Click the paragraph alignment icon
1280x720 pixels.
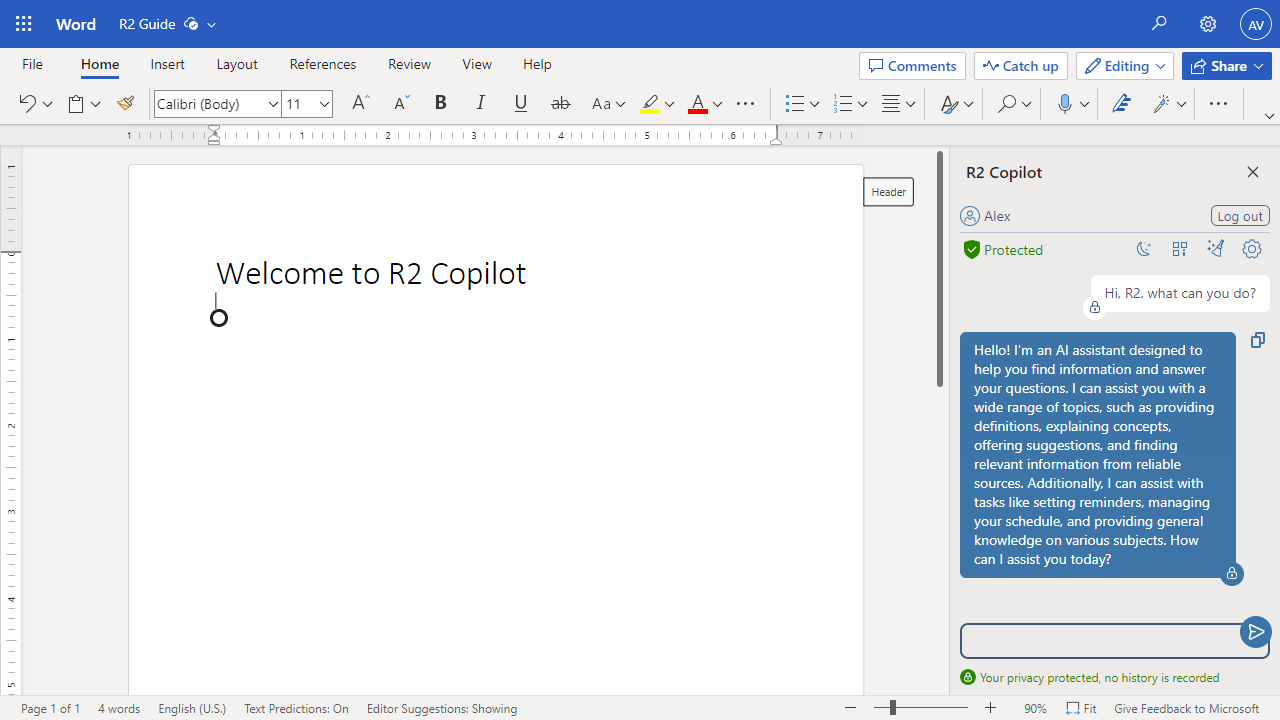(891, 104)
